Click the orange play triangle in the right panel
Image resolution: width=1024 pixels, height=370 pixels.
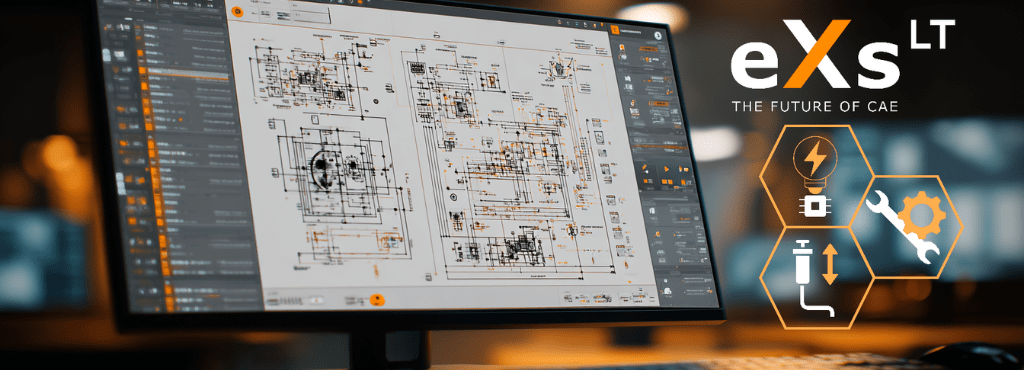(x=667, y=169)
